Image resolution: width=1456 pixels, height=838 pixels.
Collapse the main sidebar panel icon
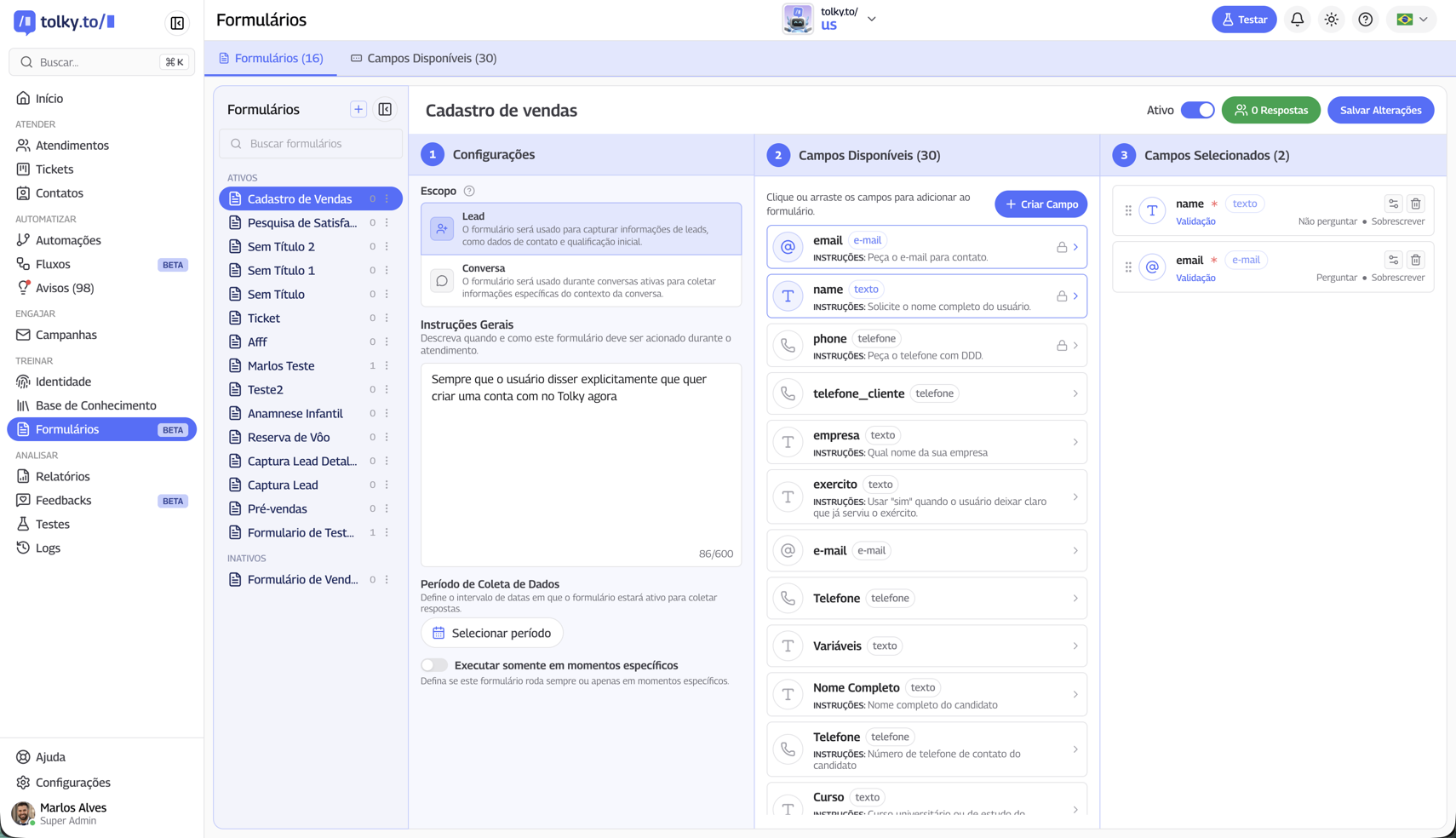tap(177, 23)
